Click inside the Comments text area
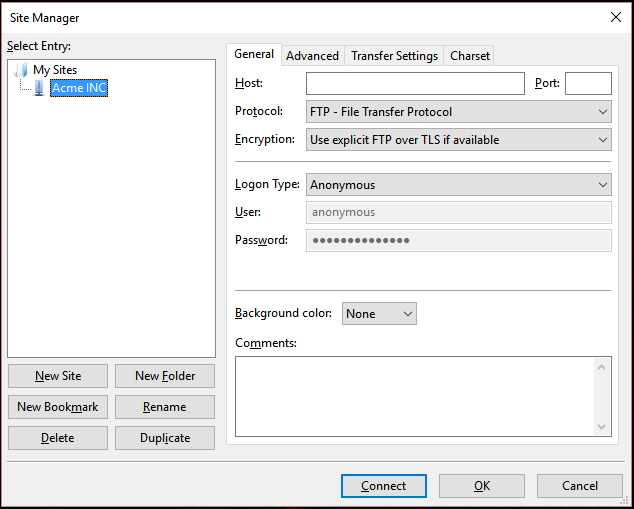 415,397
